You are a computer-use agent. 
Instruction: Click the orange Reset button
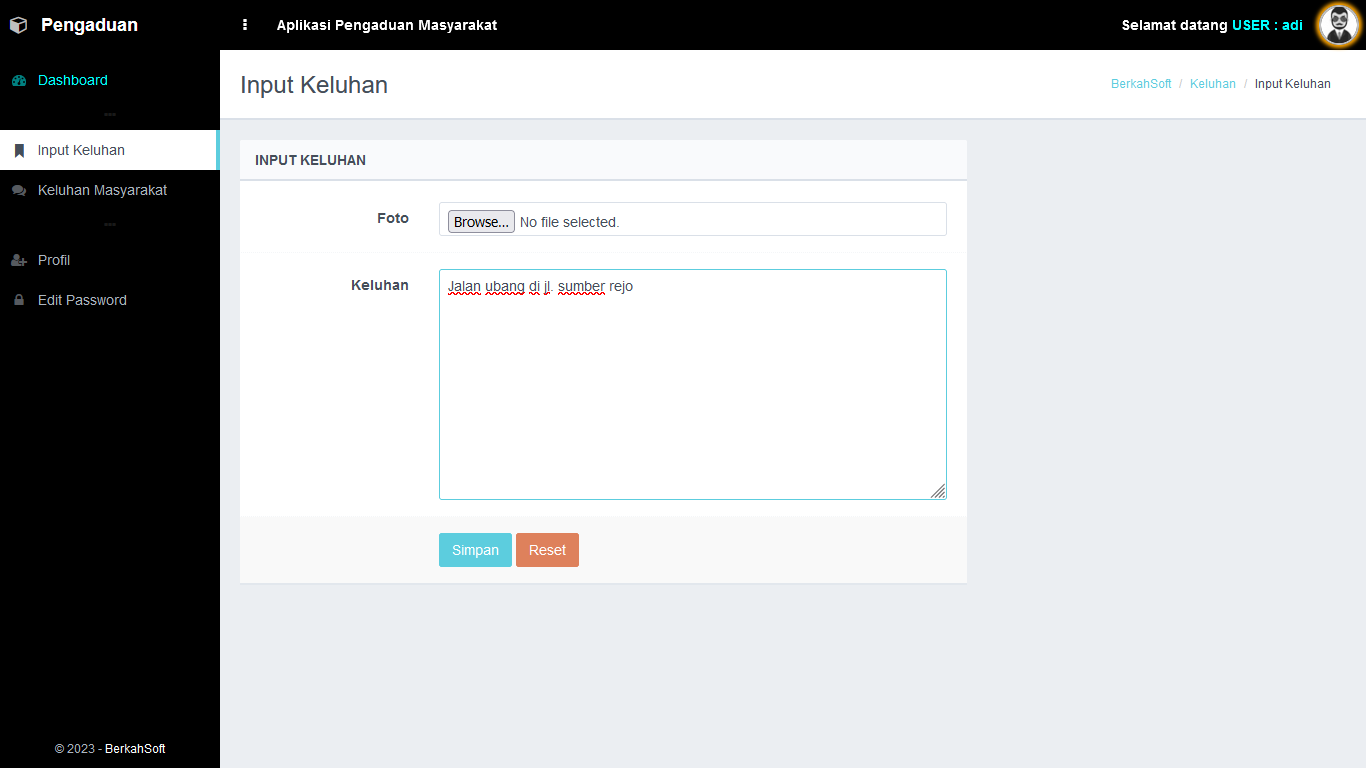pos(547,550)
